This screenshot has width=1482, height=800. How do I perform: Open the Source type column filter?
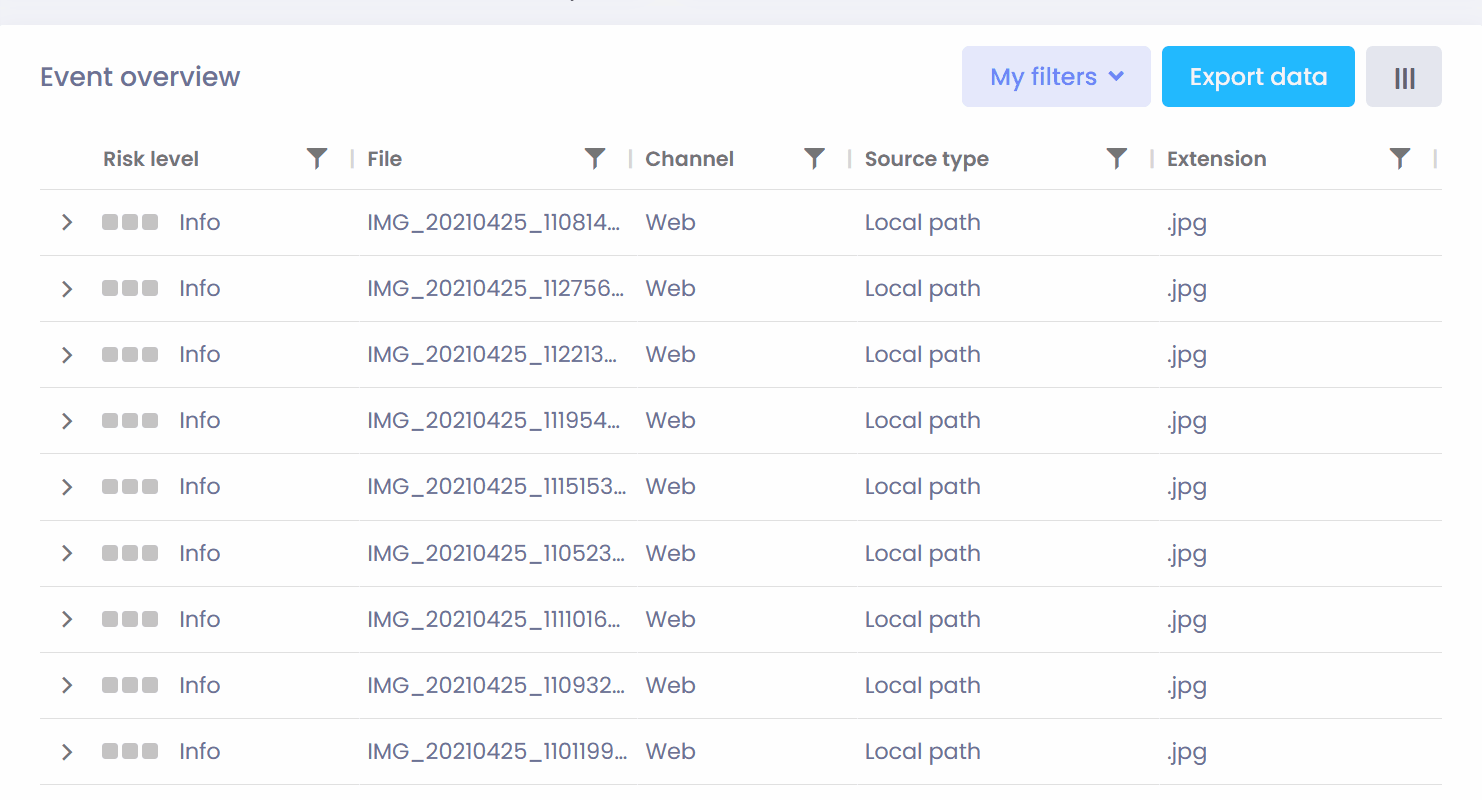[1117, 158]
